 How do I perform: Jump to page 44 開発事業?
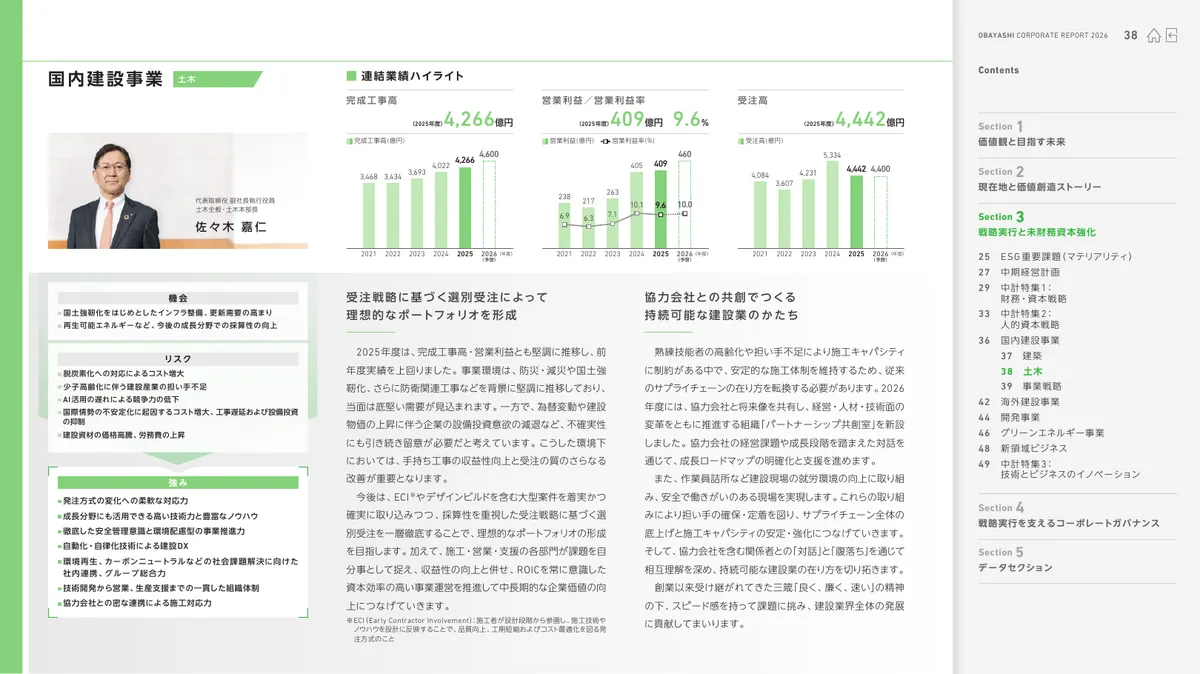pyautogui.click(x=1009, y=416)
